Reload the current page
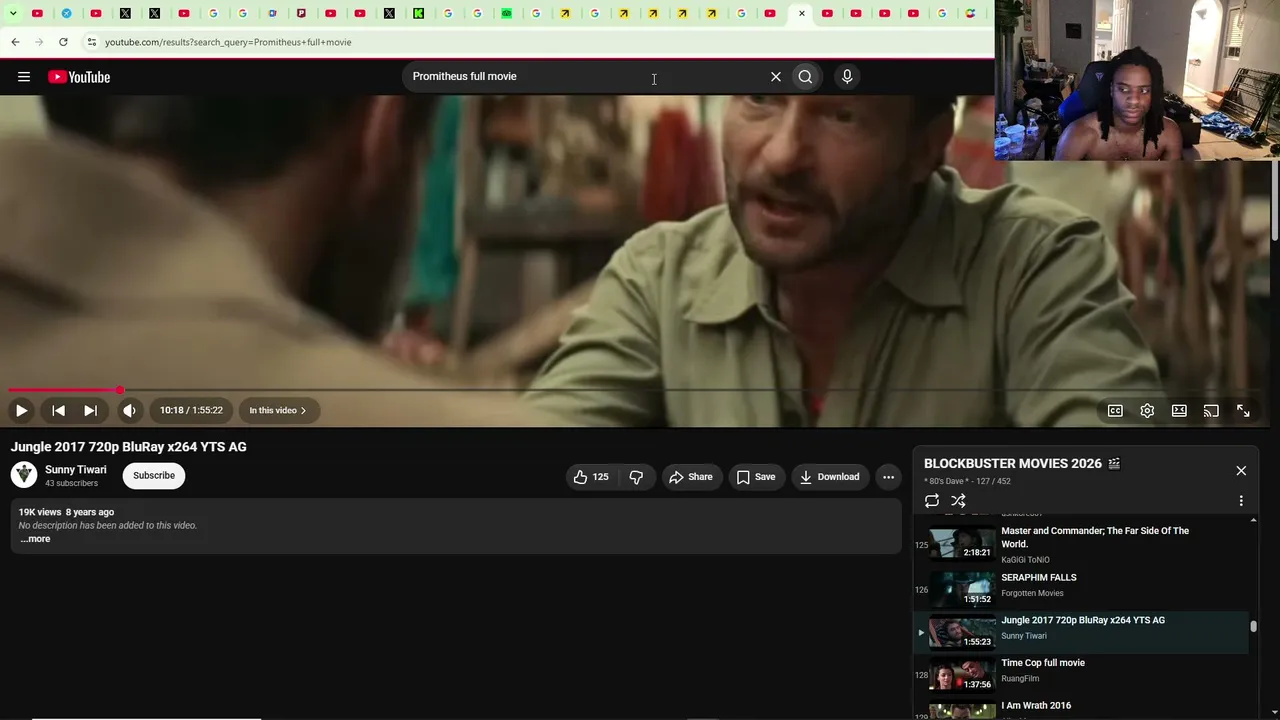 [x=63, y=42]
